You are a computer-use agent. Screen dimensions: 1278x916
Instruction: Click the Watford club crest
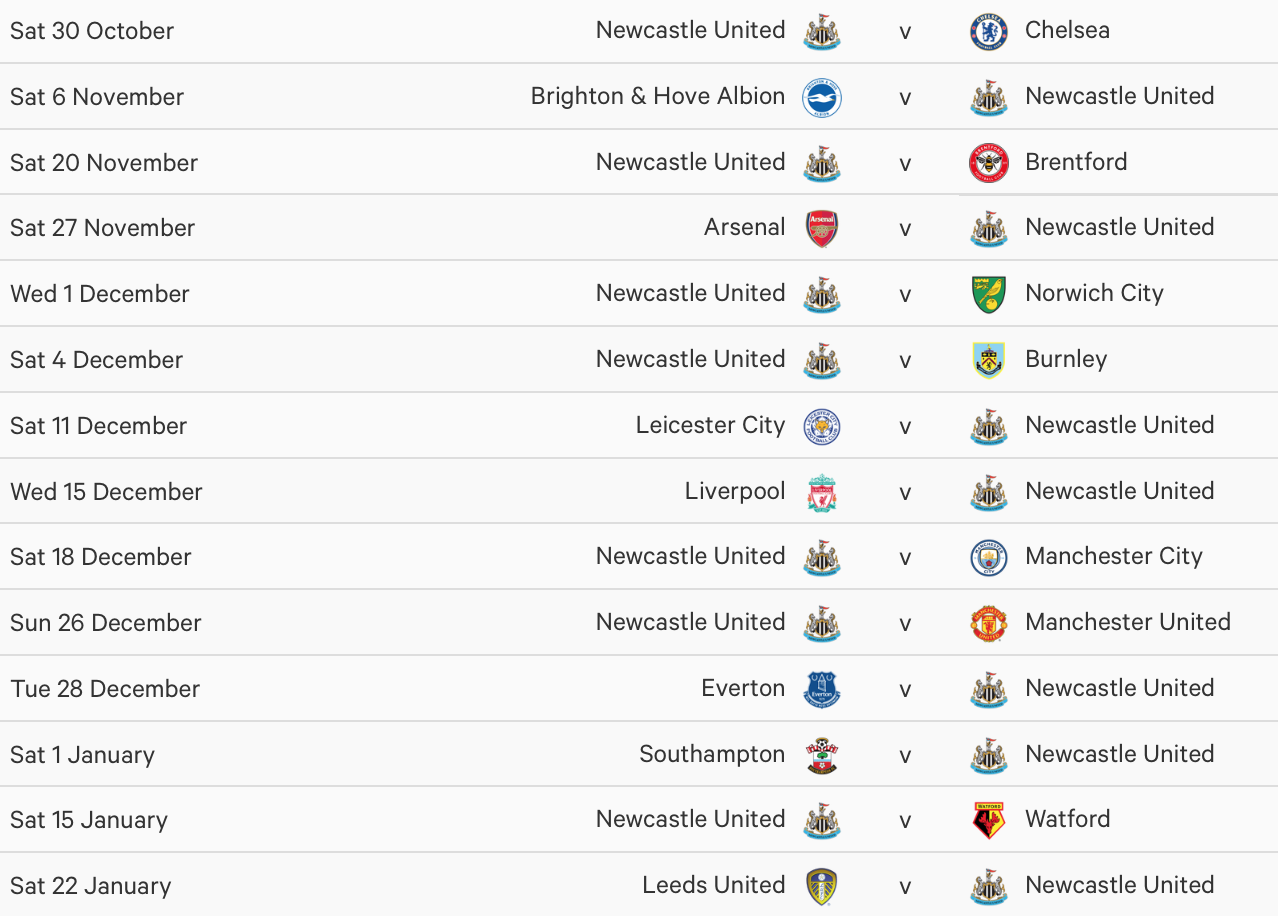point(989,820)
